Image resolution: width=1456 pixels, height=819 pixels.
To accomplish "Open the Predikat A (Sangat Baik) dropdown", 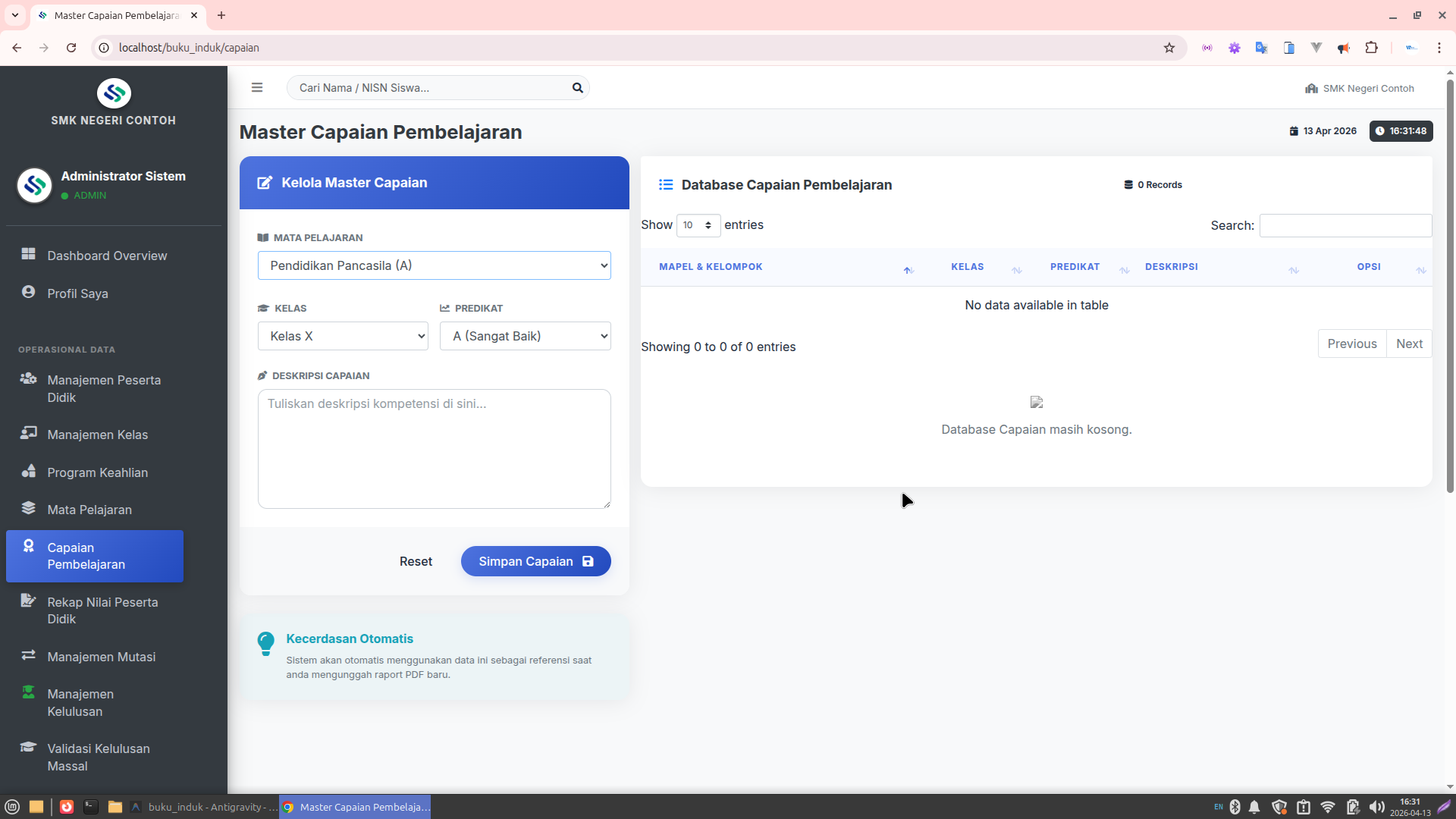I will pyautogui.click(x=525, y=336).
